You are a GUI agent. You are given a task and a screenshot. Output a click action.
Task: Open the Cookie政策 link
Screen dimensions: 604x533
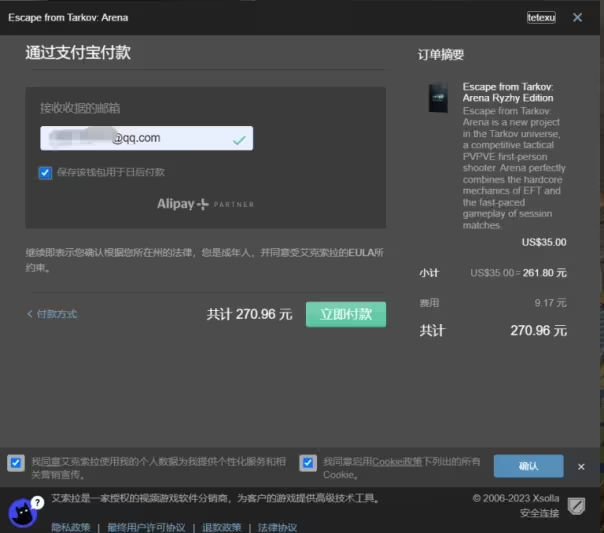pyautogui.click(x=397, y=461)
